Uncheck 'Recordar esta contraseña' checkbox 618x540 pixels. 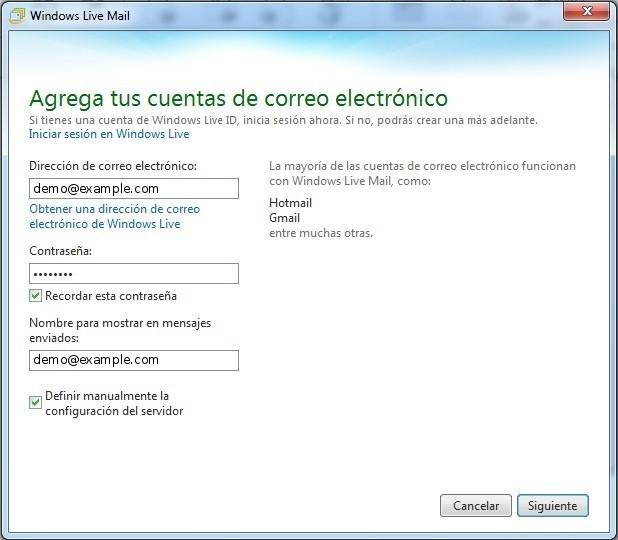pos(36,296)
